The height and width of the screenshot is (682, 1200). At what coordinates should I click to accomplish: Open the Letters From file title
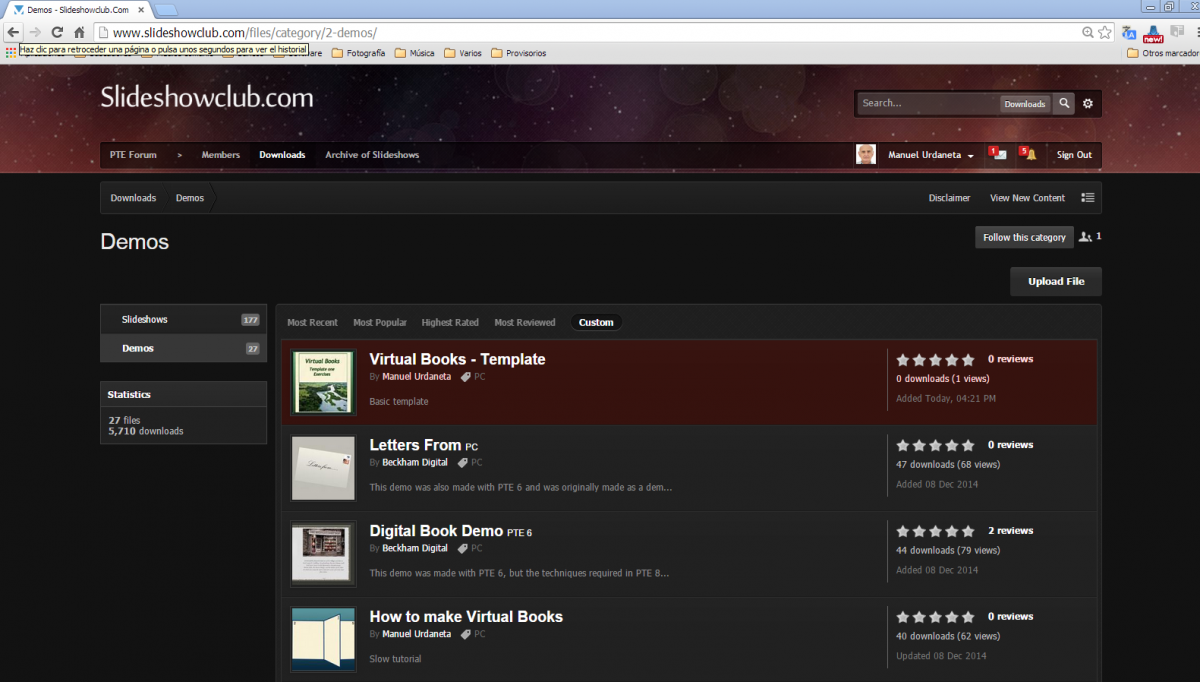point(415,445)
